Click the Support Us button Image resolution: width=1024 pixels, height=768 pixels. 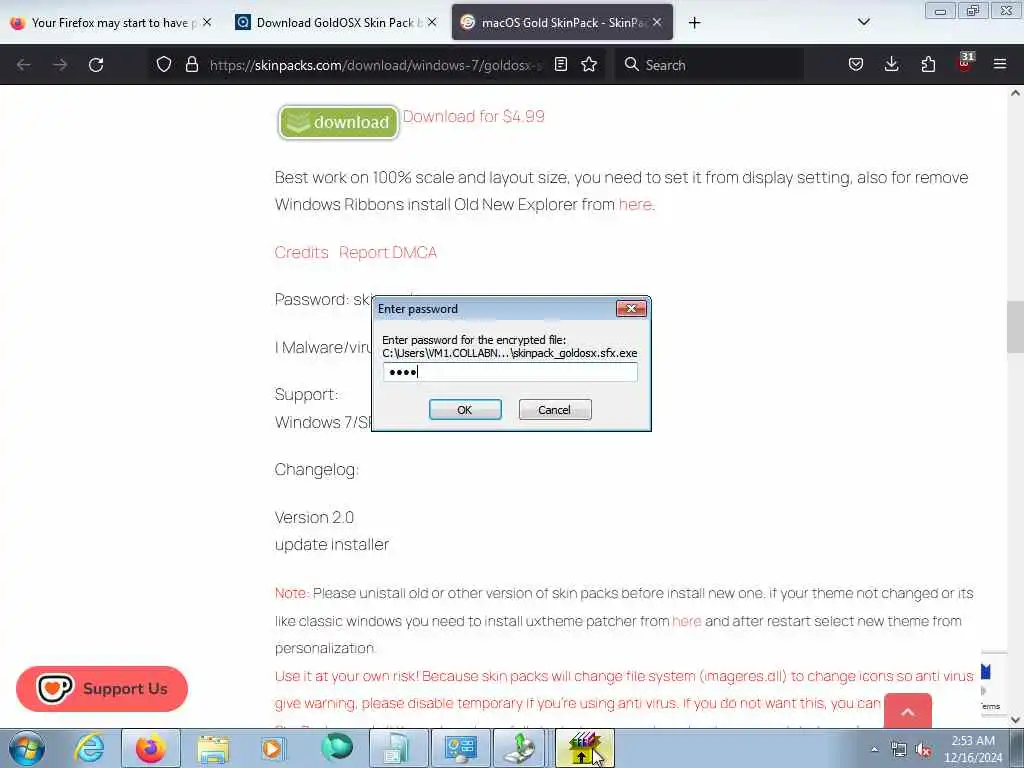102,688
